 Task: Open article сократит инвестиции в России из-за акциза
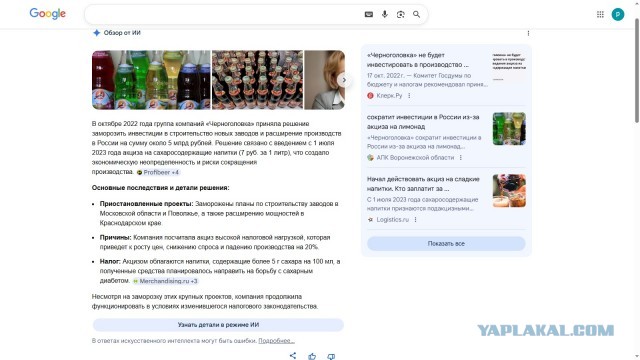[423, 122]
